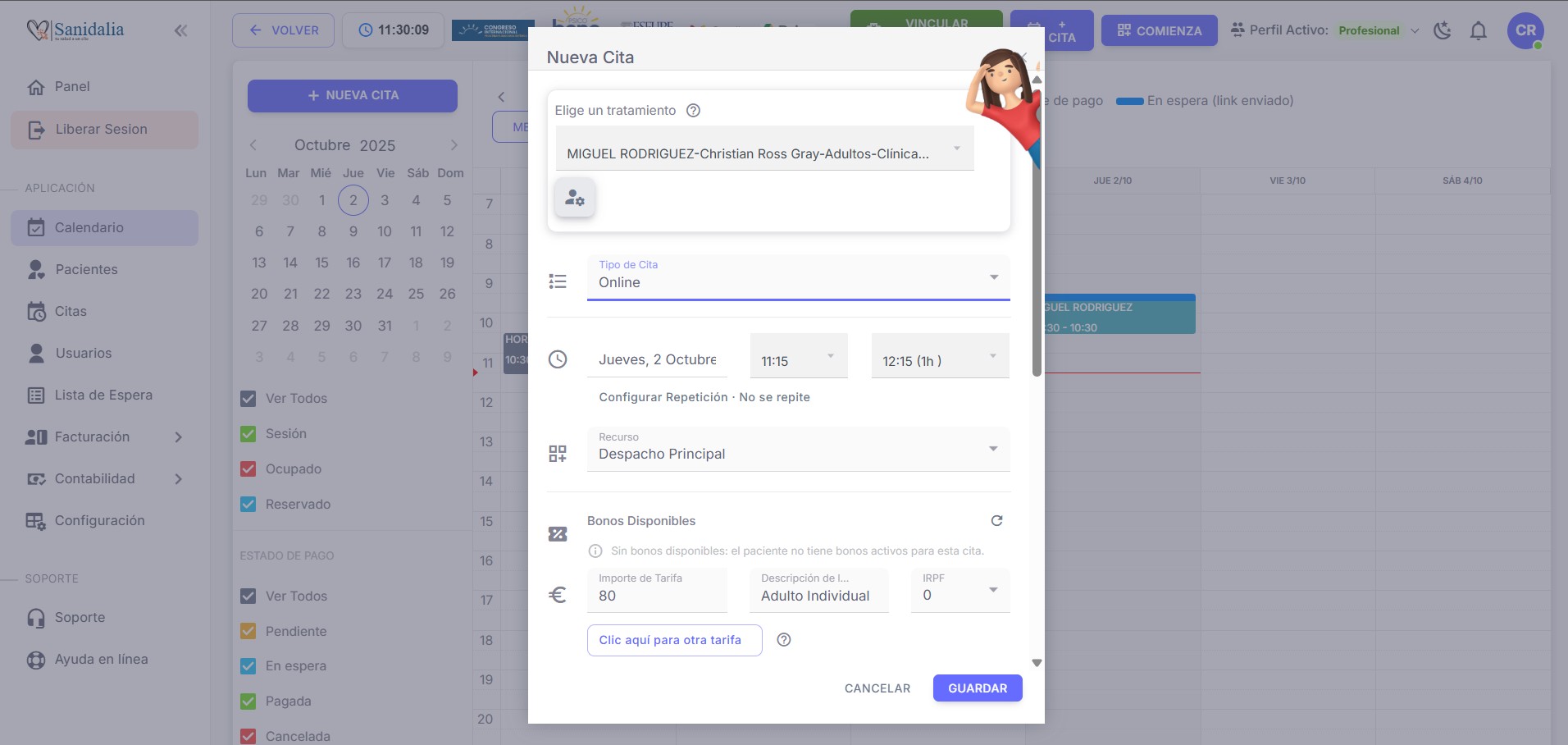Open the CR user avatar menu
Viewport: 1568px width, 745px height.
(x=1525, y=31)
